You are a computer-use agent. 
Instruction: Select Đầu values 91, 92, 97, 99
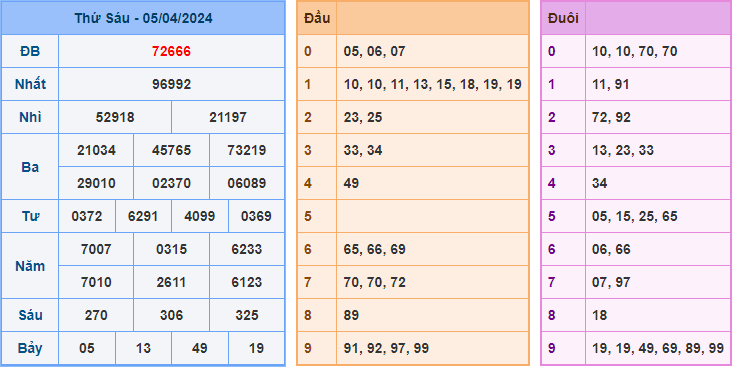386,349
